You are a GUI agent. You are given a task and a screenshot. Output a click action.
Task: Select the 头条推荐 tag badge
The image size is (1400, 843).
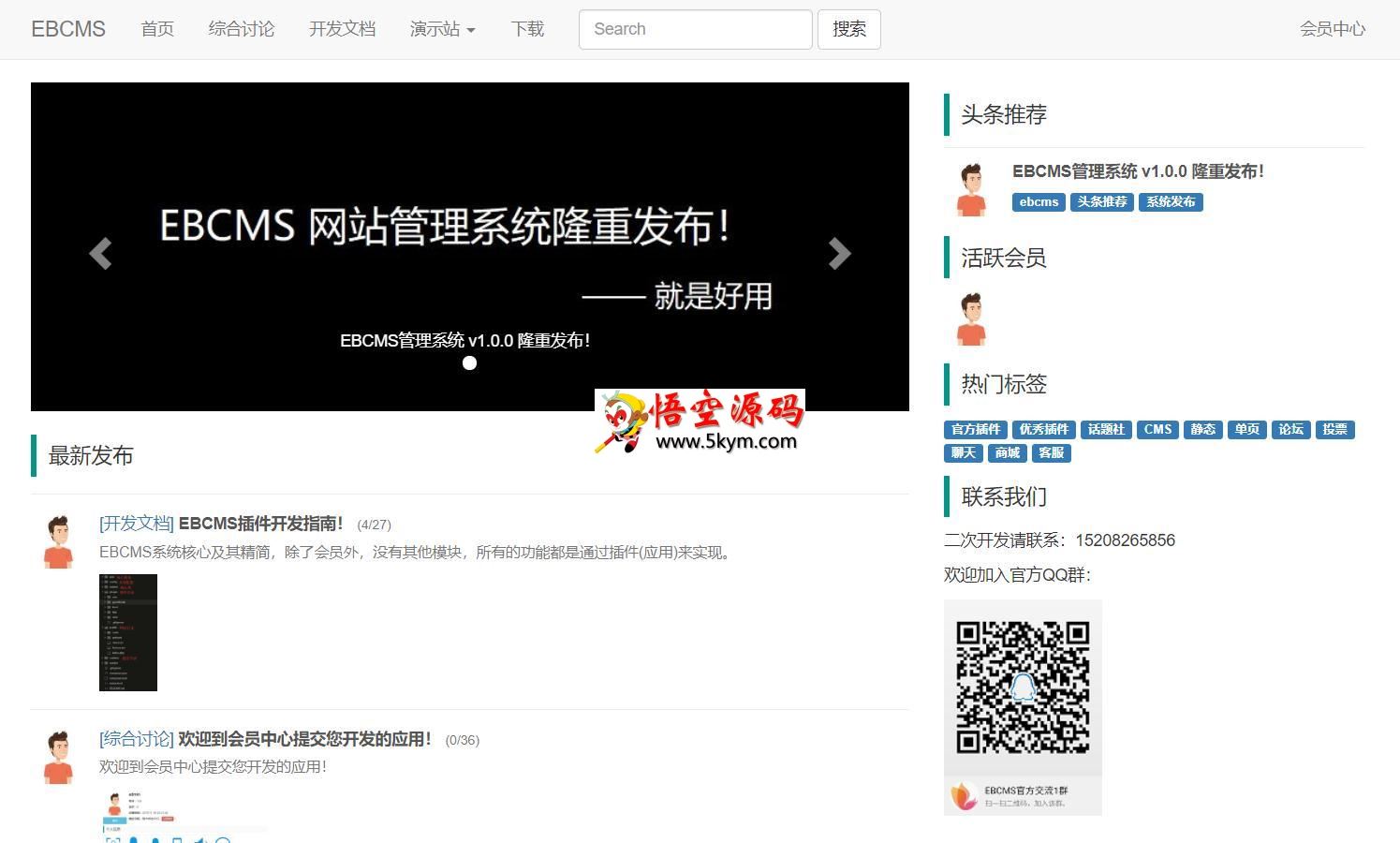1102,202
